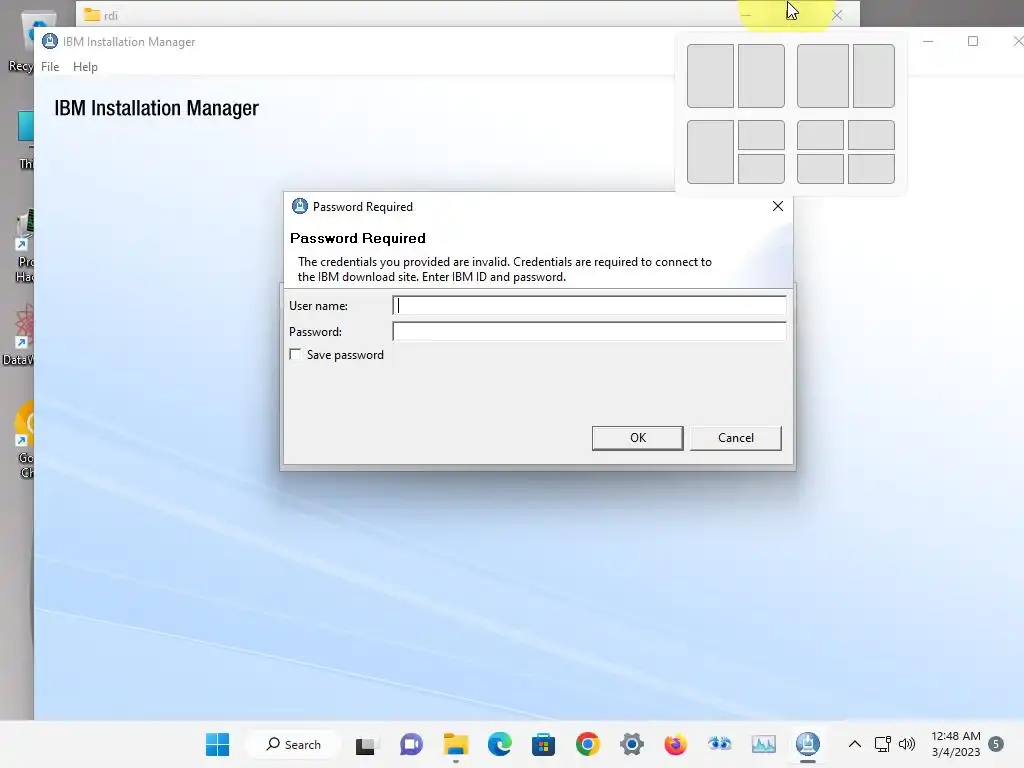Image resolution: width=1024 pixels, height=768 pixels.
Task: Open the clock and date panel
Action: coord(955,744)
